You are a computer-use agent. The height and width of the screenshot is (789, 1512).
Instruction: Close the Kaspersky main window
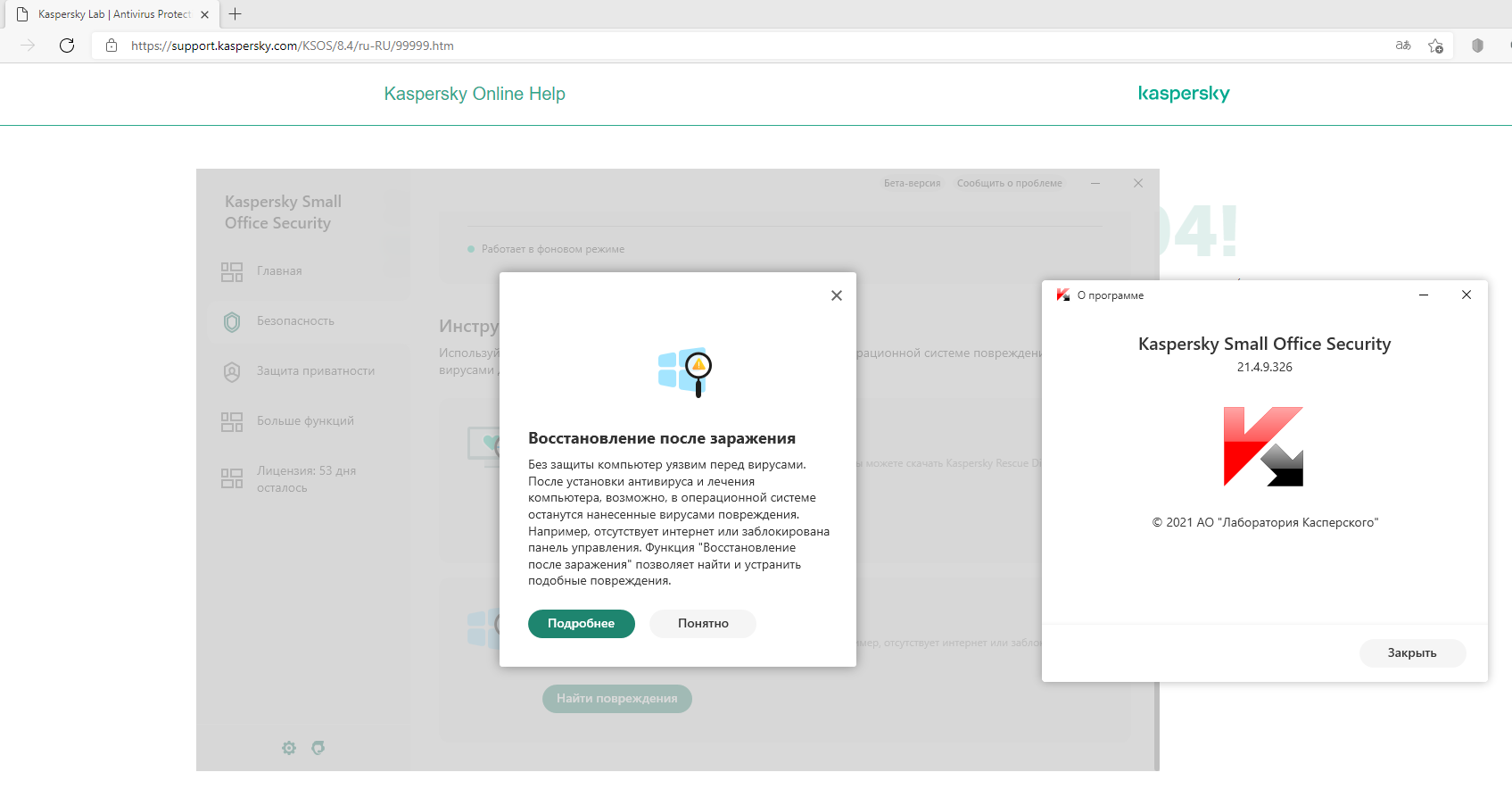click(1138, 183)
